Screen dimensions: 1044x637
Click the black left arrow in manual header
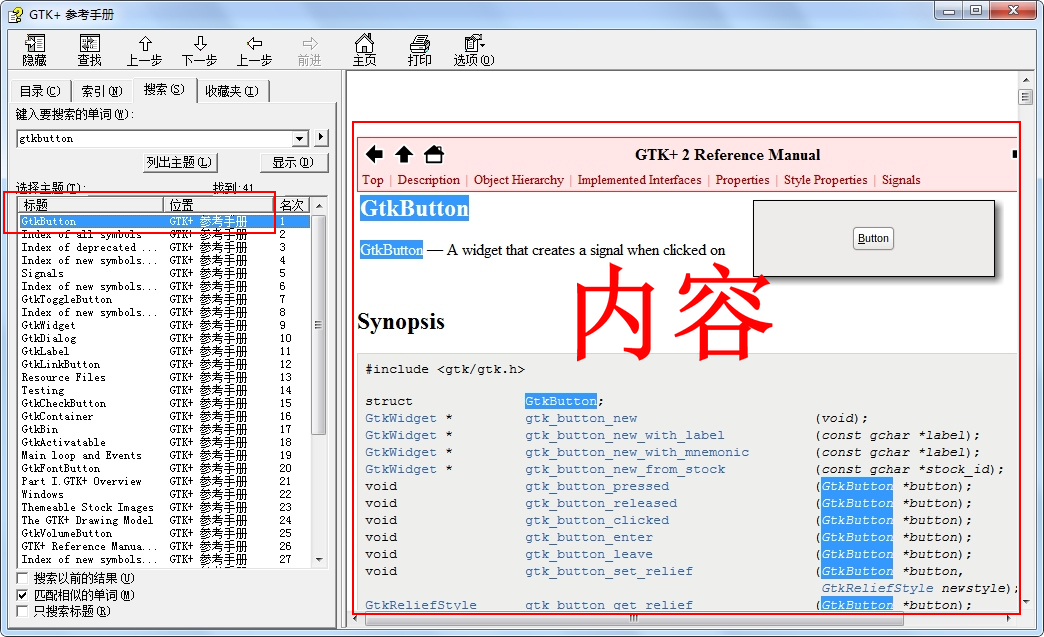pyautogui.click(x=375, y=154)
